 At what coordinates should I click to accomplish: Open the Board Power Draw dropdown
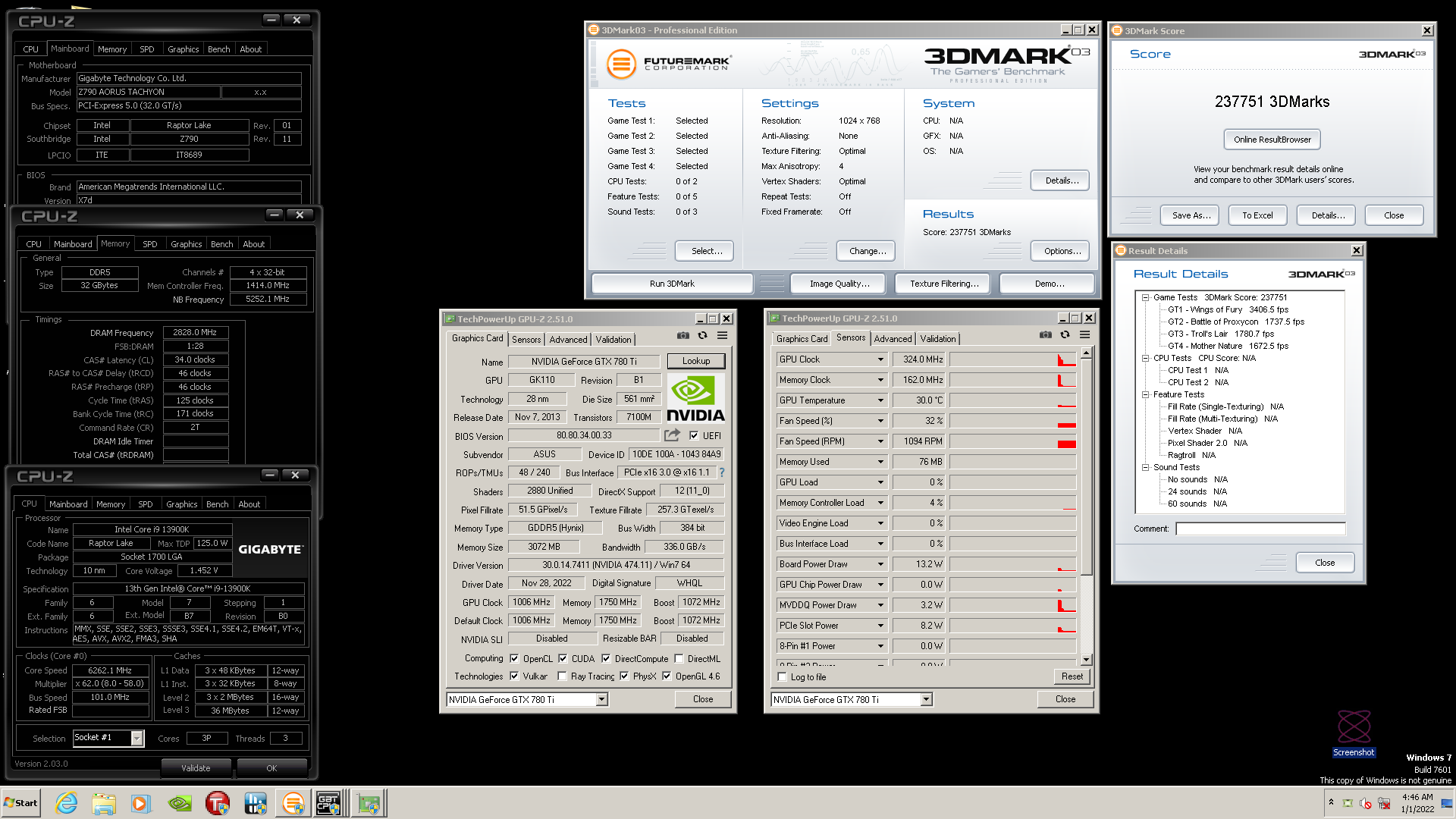pyautogui.click(x=880, y=564)
